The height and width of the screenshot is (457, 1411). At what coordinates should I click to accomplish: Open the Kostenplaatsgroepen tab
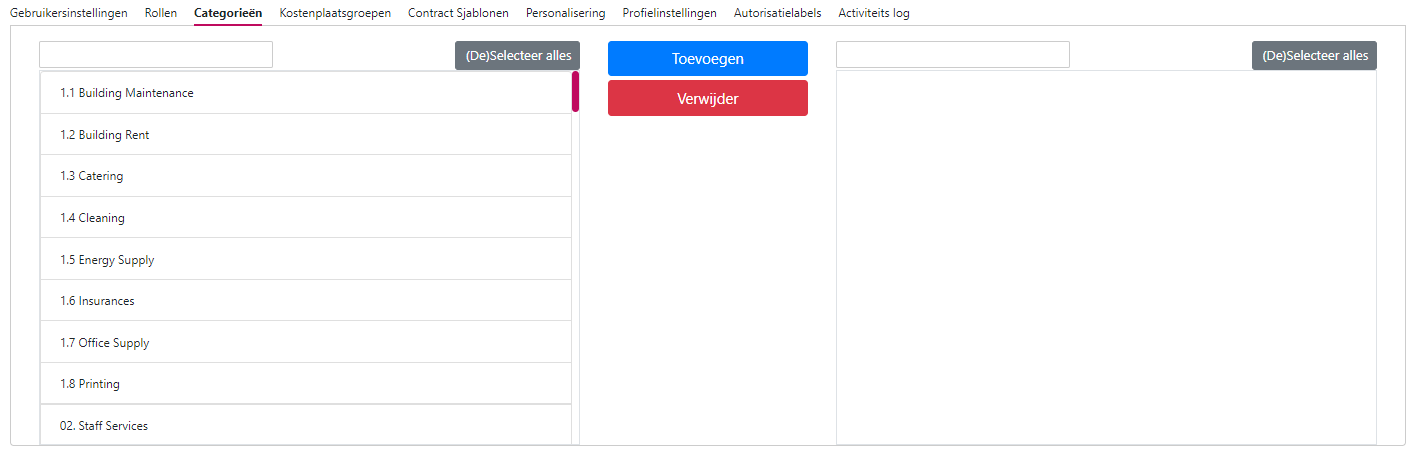coord(335,13)
